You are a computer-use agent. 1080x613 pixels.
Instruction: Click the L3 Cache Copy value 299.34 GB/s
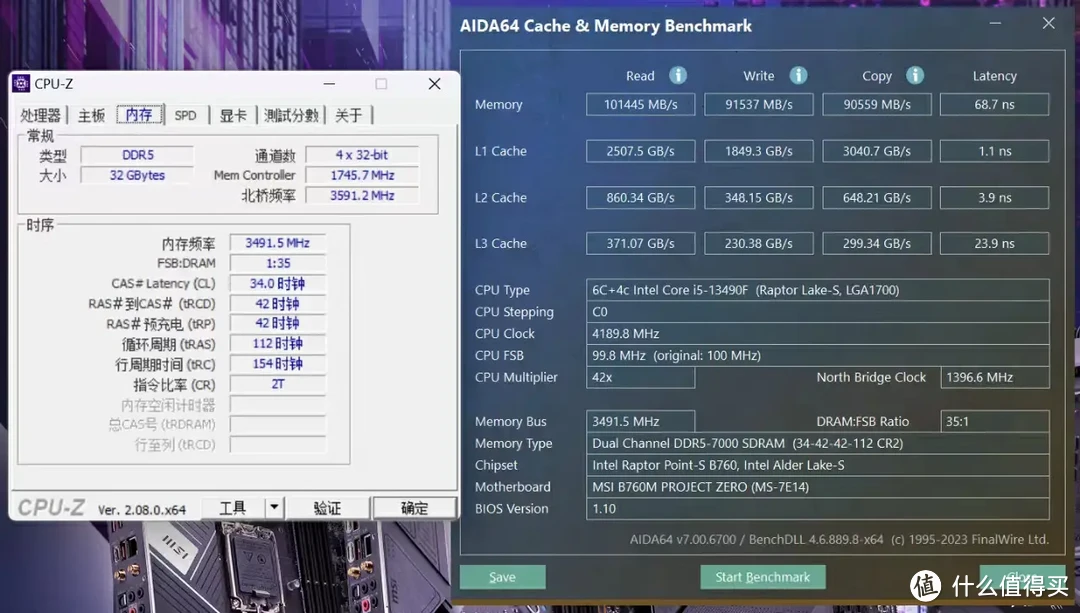tap(877, 243)
